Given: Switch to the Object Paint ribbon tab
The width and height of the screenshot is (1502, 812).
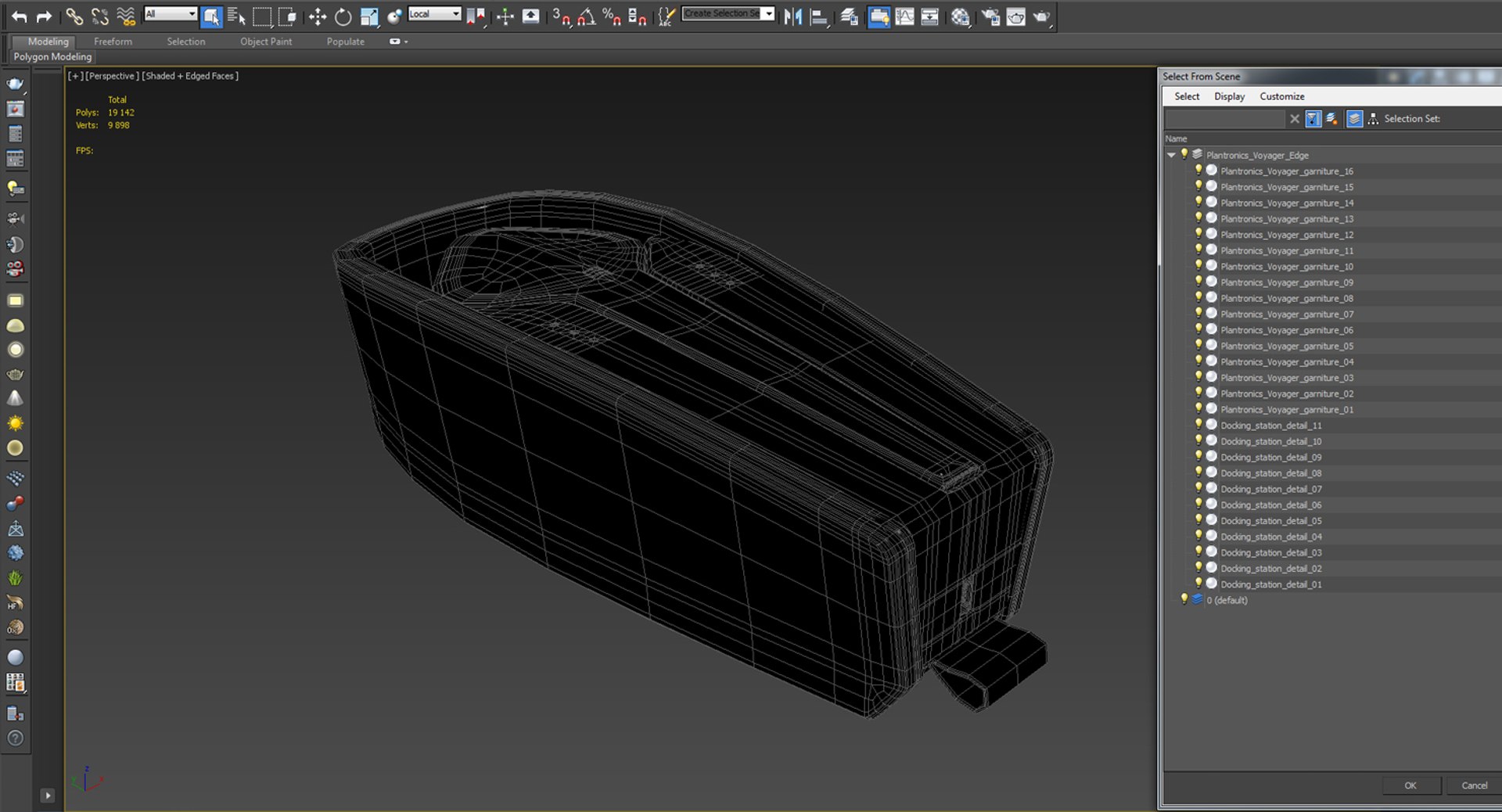Looking at the screenshot, I should [x=266, y=41].
